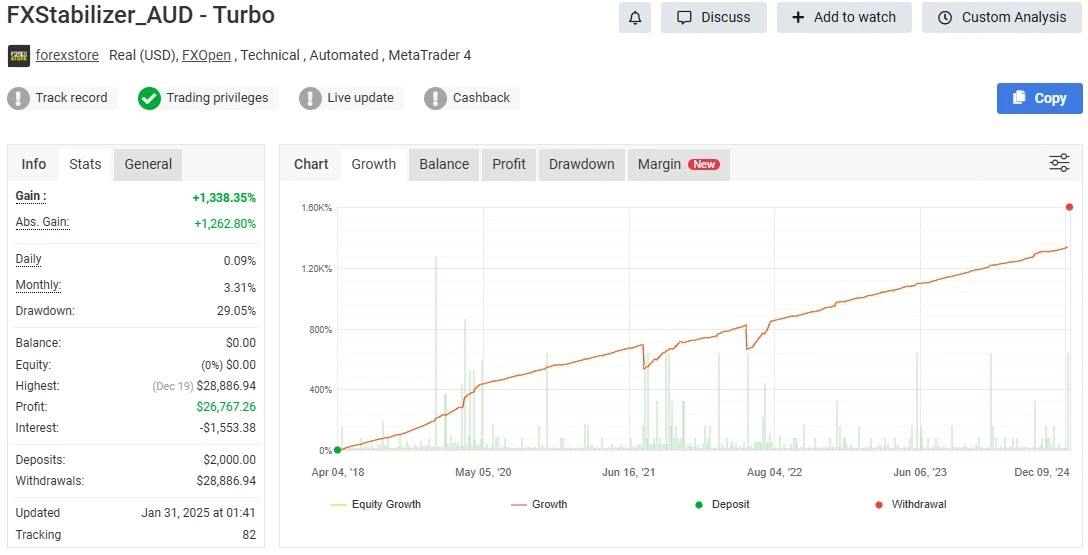The height and width of the screenshot is (555, 1088).
Task: Open the Drawdown chart tab
Action: [x=581, y=164]
